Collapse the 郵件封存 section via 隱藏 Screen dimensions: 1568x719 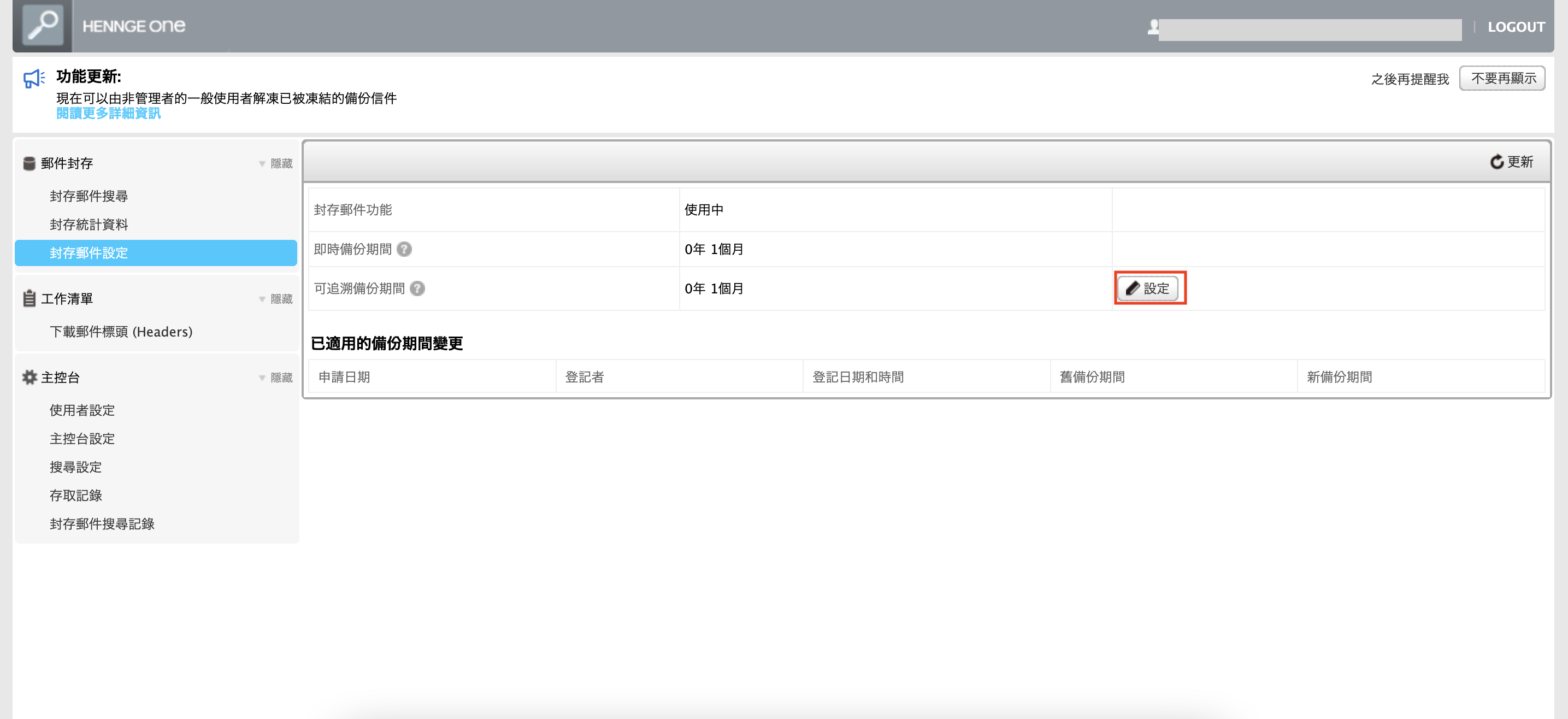pyautogui.click(x=276, y=163)
